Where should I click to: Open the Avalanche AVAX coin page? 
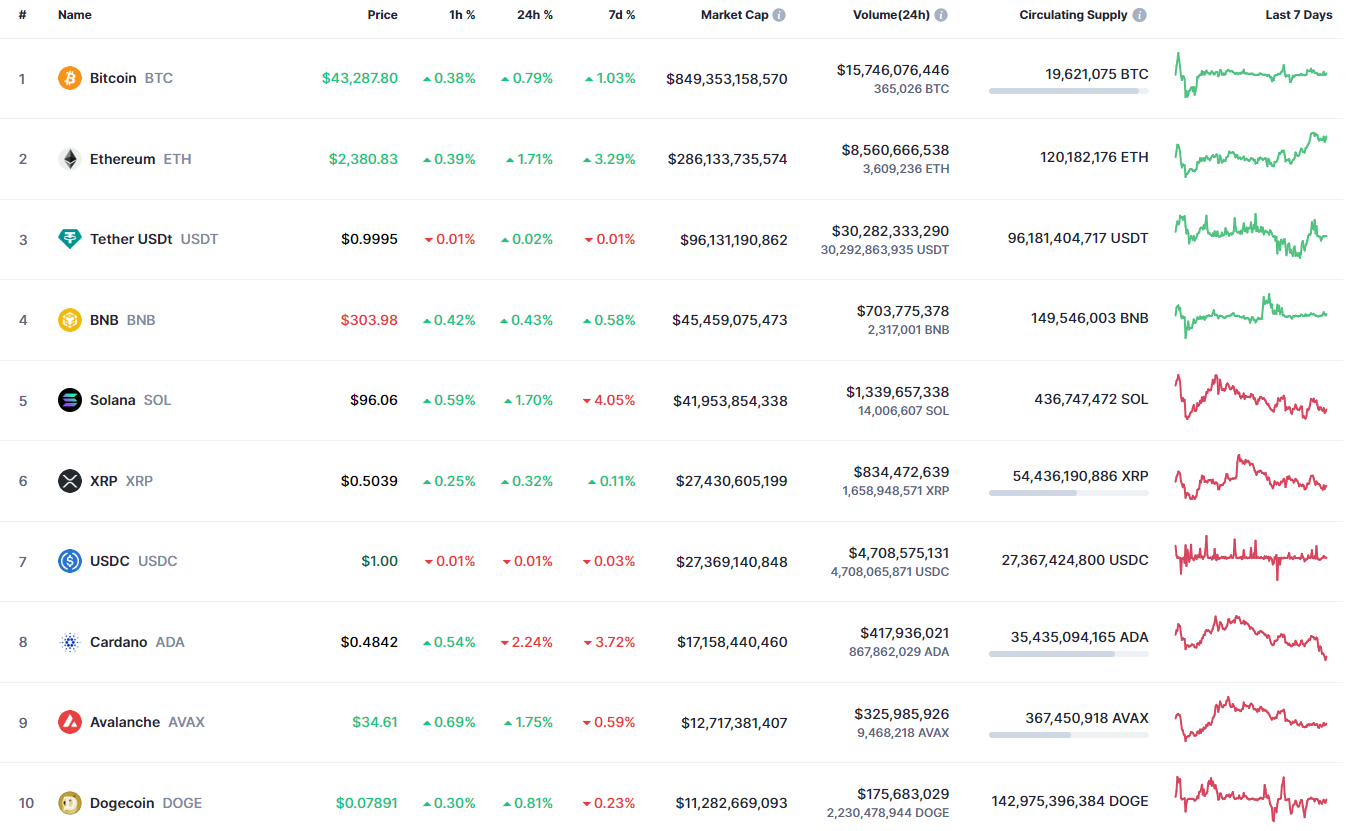click(x=125, y=722)
